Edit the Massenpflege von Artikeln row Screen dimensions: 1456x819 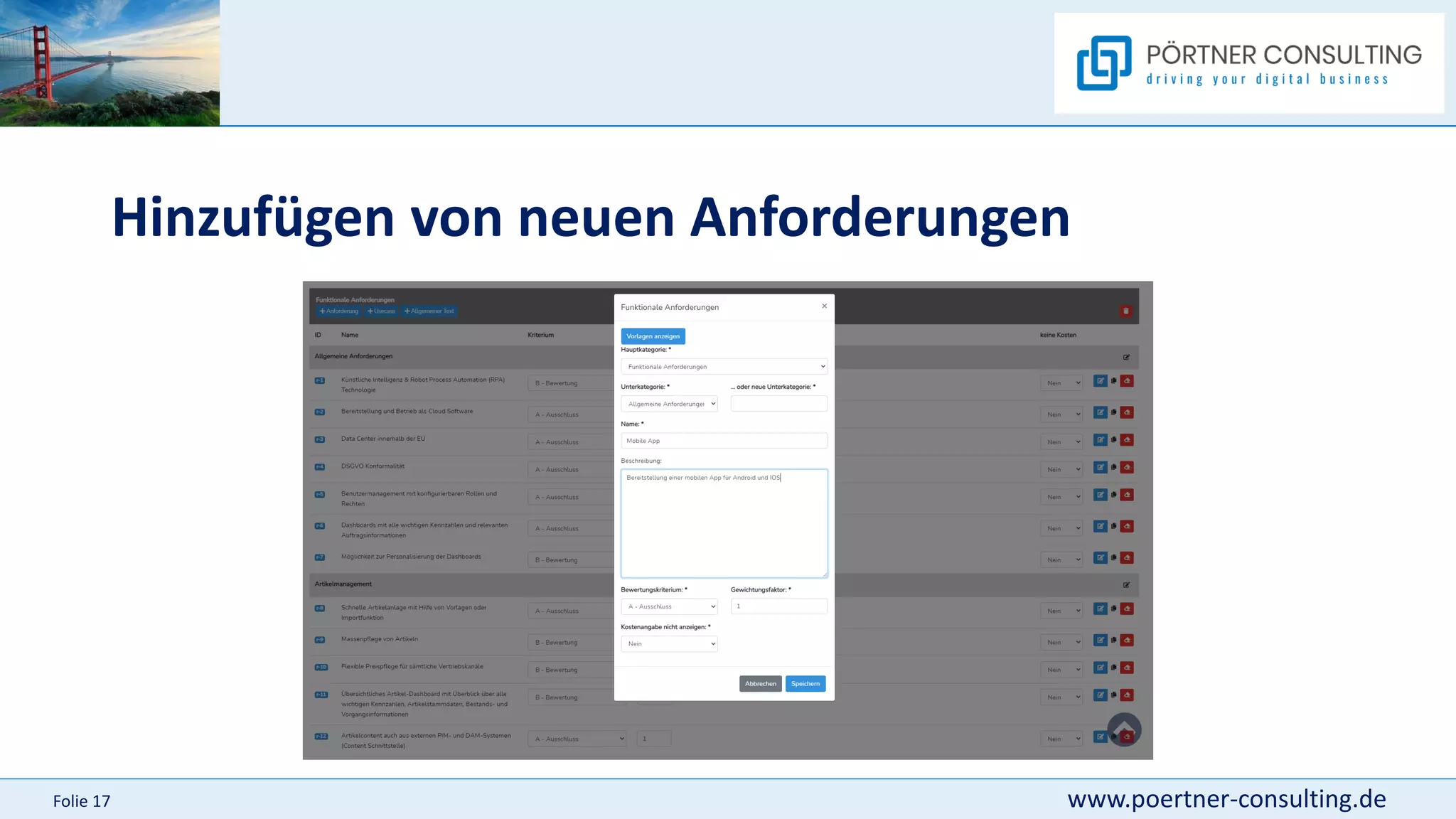click(1100, 641)
